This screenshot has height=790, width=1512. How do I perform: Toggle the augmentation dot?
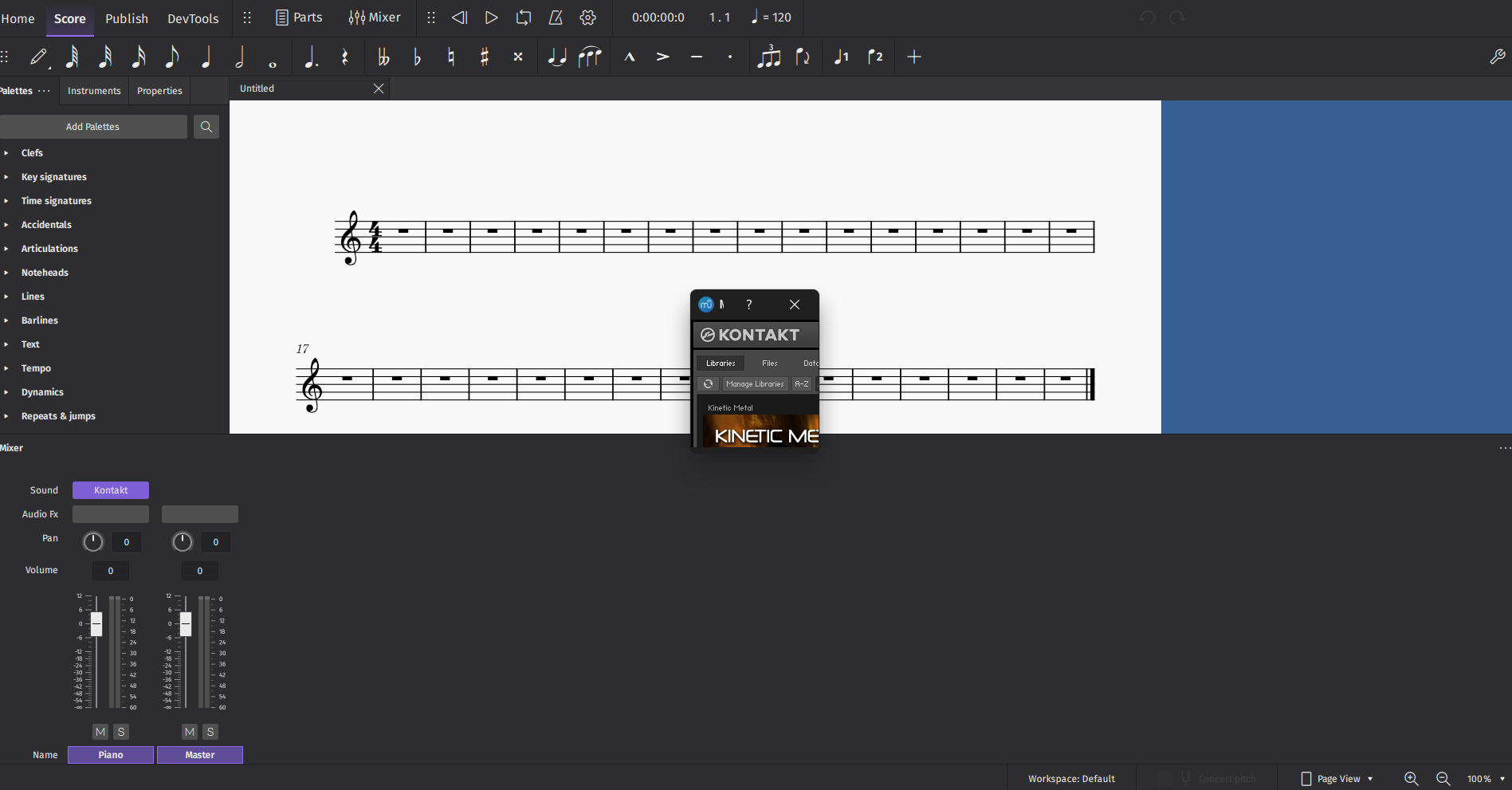[x=311, y=57]
